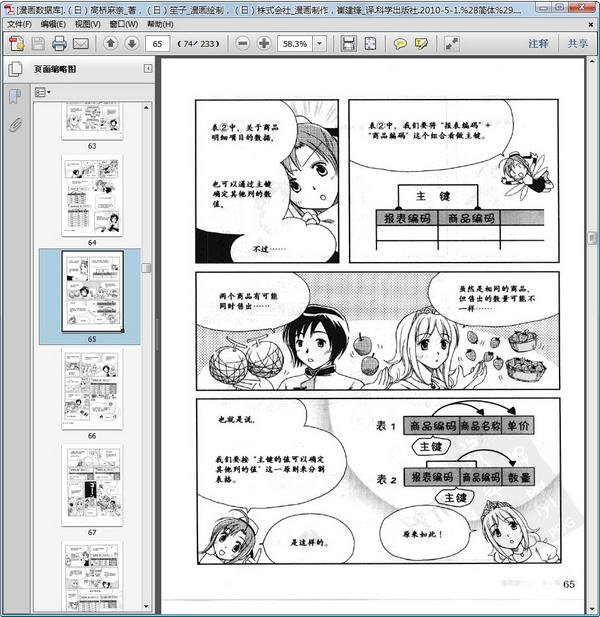Click the page count text (74/233)

coord(198,44)
